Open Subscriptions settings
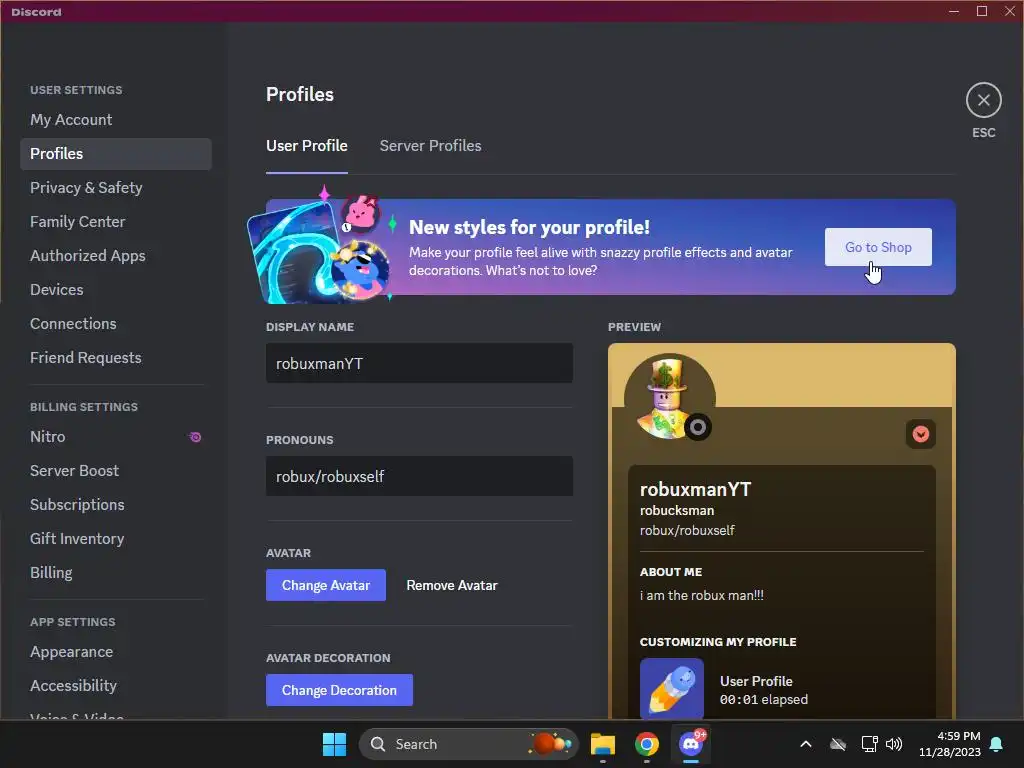 coord(116,505)
